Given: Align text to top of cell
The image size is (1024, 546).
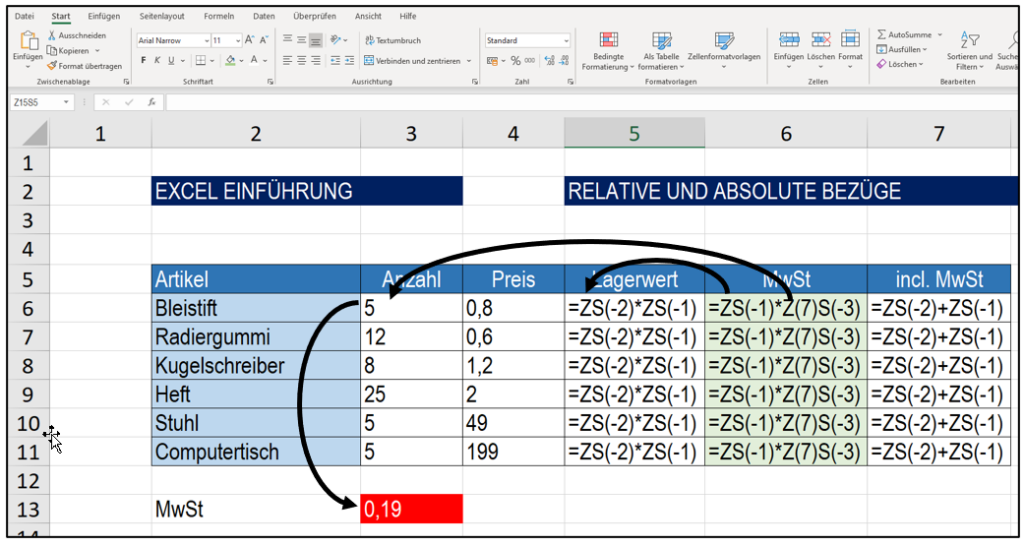Looking at the screenshot, I should coord(287,40).
